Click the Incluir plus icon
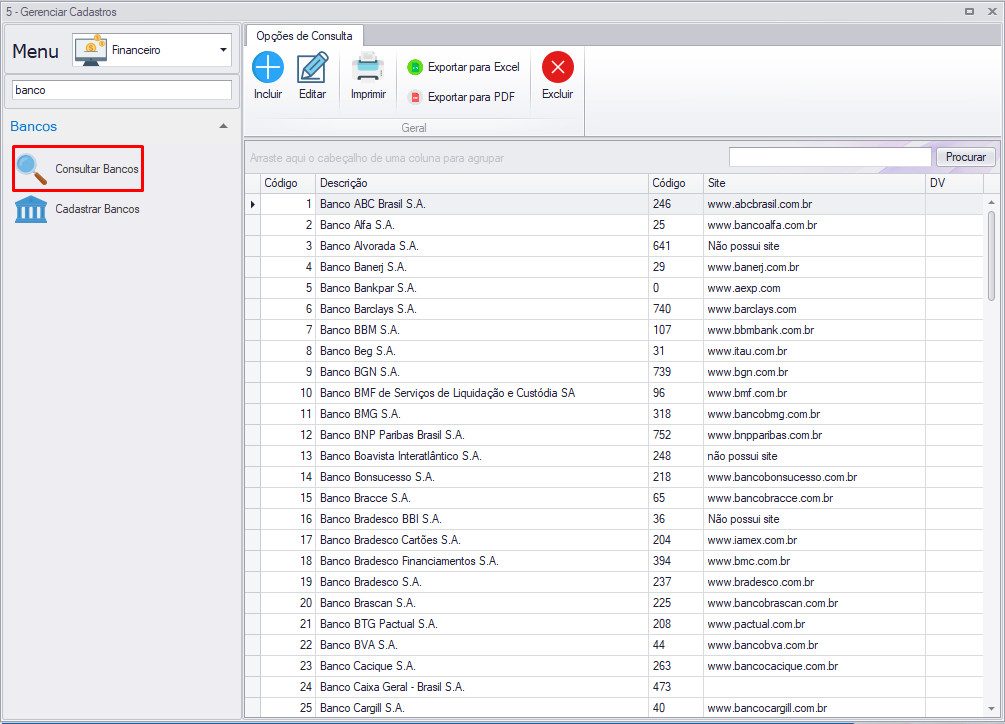The image size is (1005, 724). coord(267,67)
